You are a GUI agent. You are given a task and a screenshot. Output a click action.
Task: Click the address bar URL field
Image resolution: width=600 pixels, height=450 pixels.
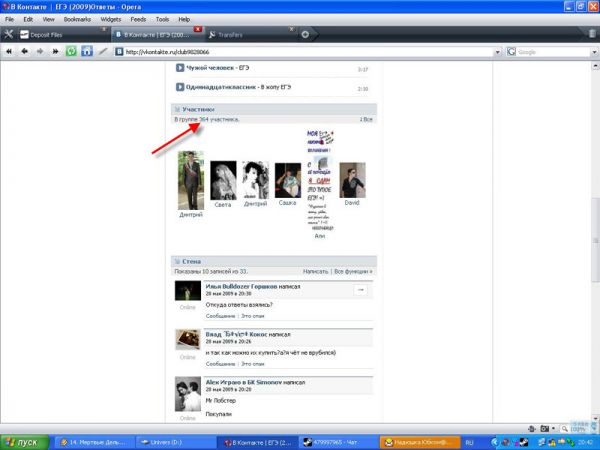(x=300, y=52)
